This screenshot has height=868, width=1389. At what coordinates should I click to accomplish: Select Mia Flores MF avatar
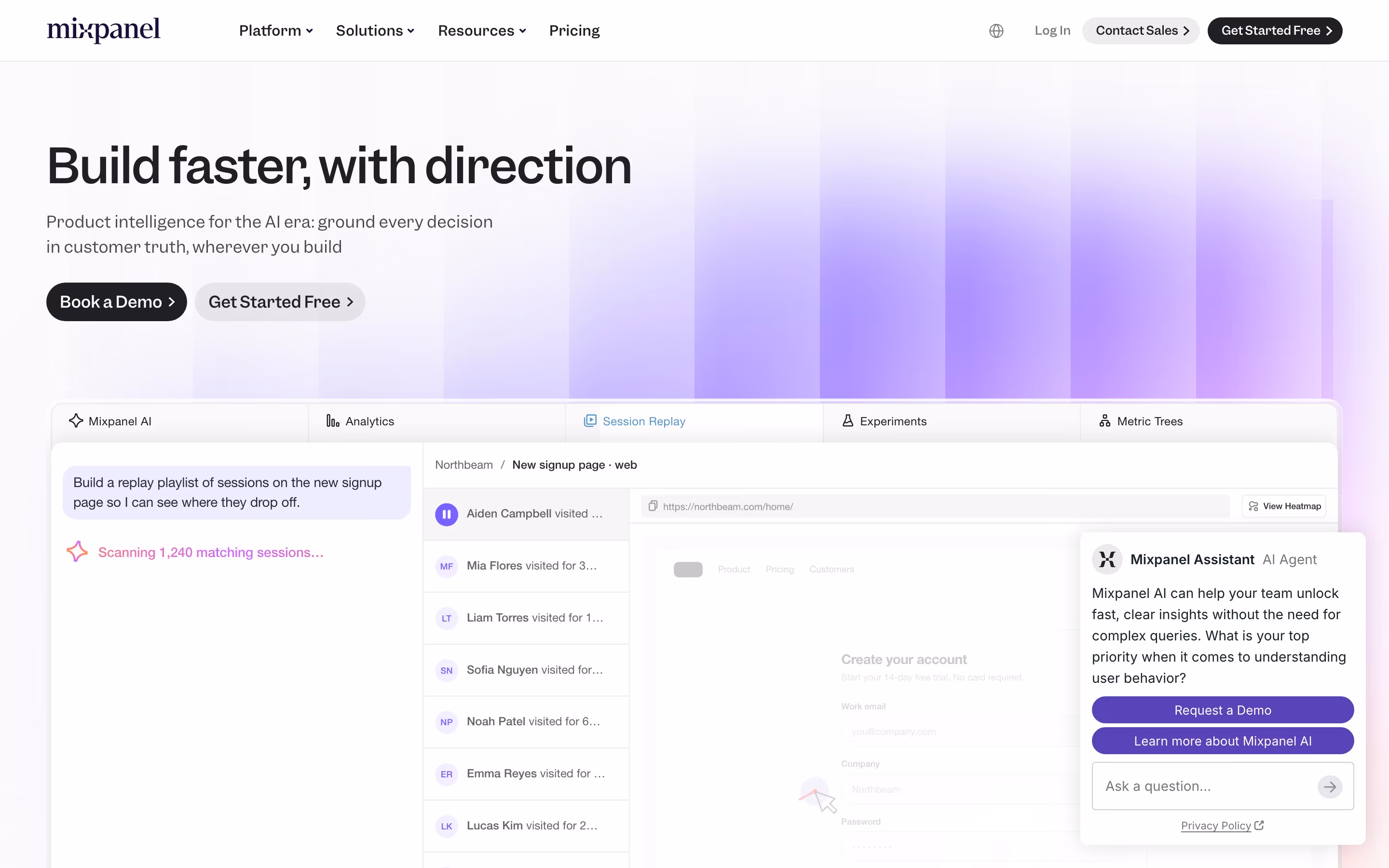tap(447, 566)
